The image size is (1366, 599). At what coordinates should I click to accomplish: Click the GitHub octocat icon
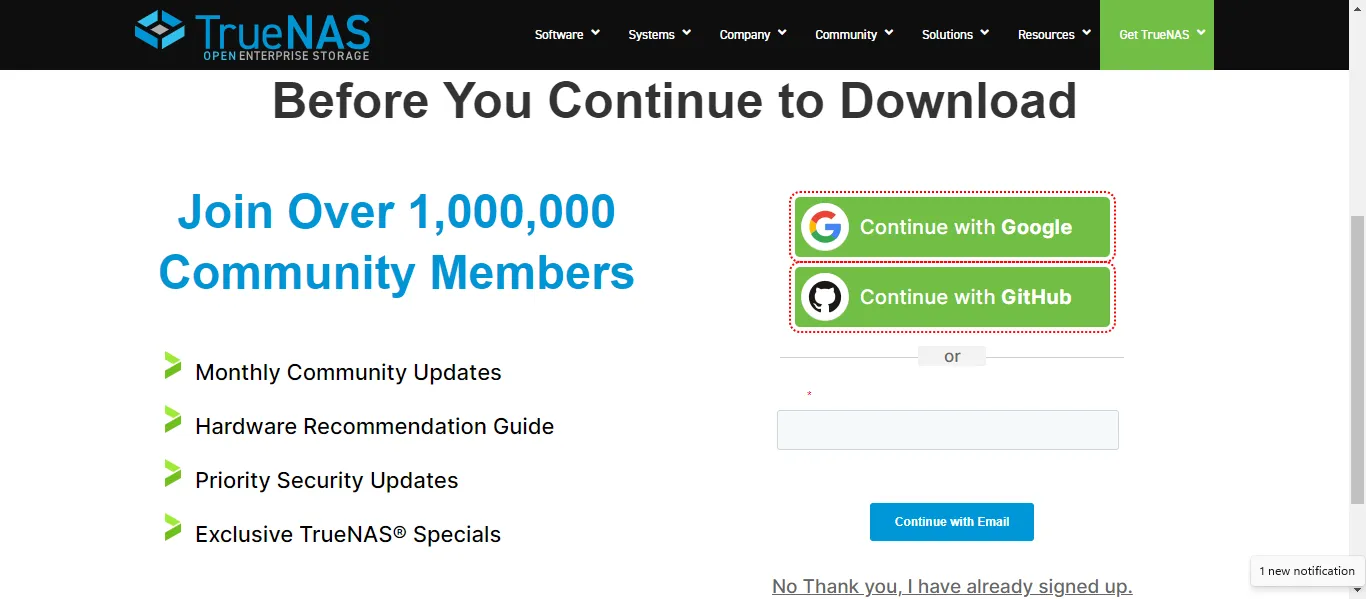[x=825, y=298]
